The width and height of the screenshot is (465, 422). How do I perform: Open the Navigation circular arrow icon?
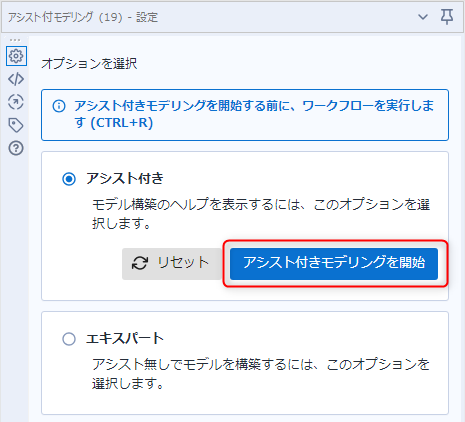(x=16, y=102)
